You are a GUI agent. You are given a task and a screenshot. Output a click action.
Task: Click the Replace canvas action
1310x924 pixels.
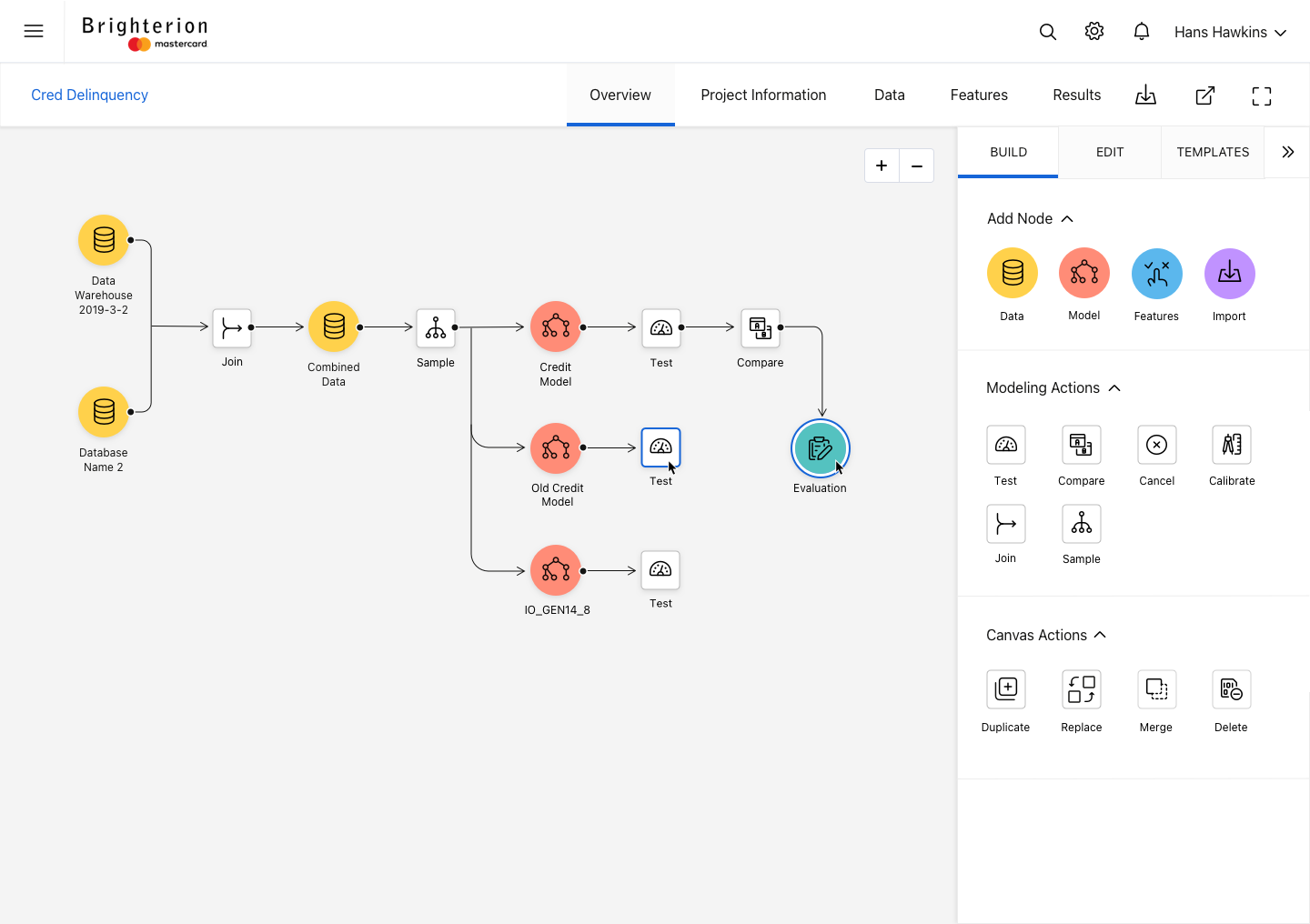click(x=1082, y=689)
